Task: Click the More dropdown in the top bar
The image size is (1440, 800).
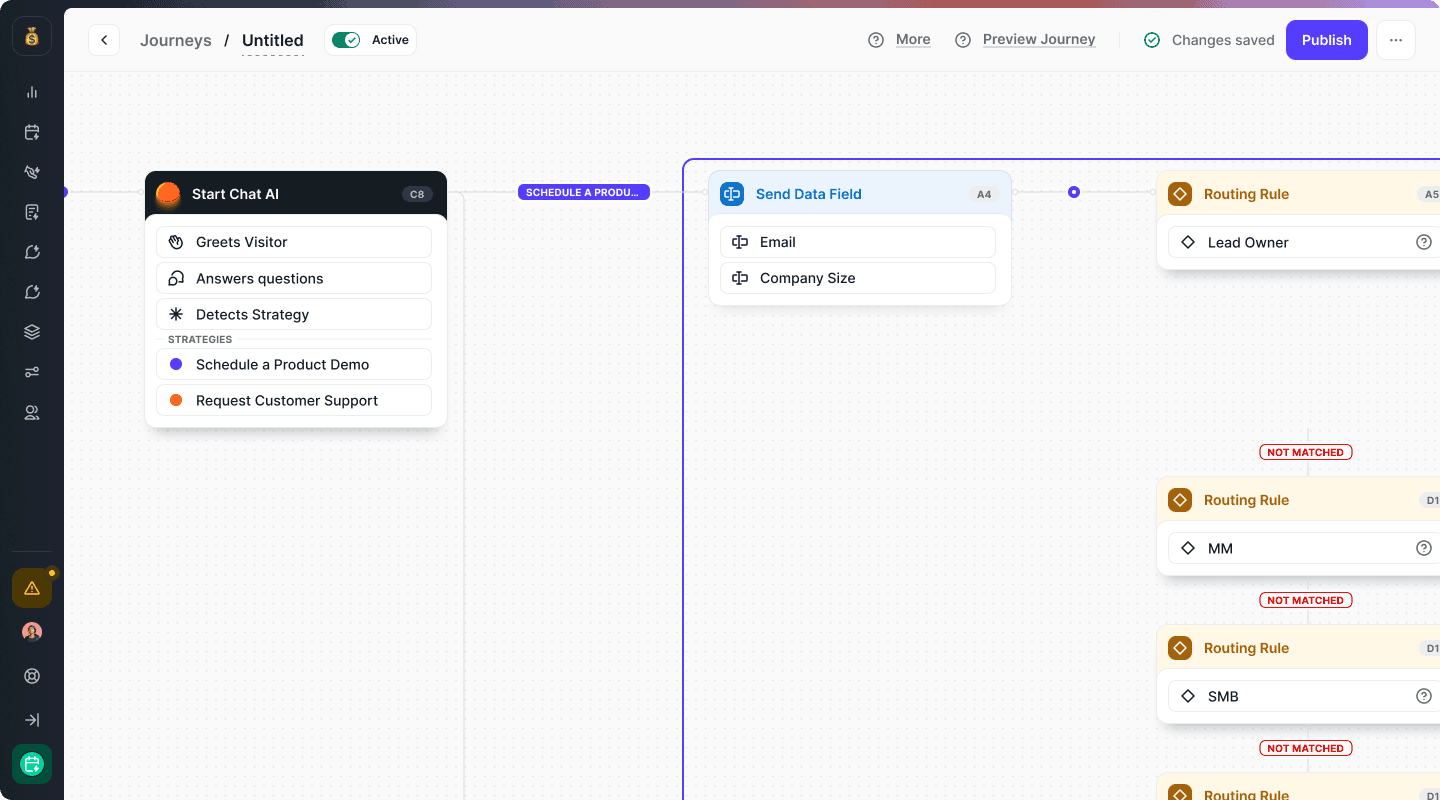Action: point(912,39)
